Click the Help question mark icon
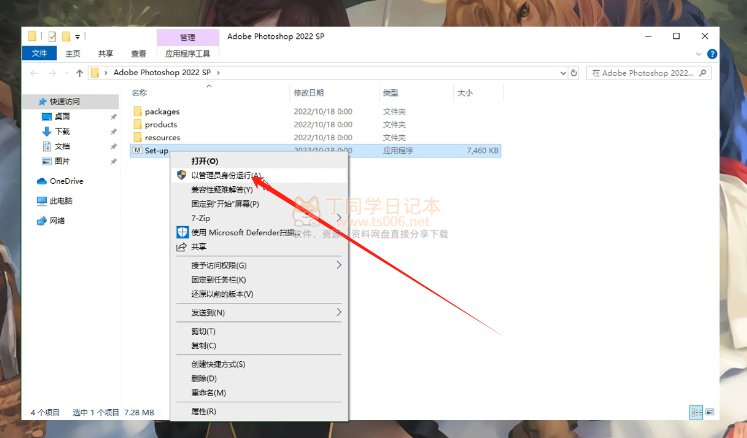 point(712,54)
